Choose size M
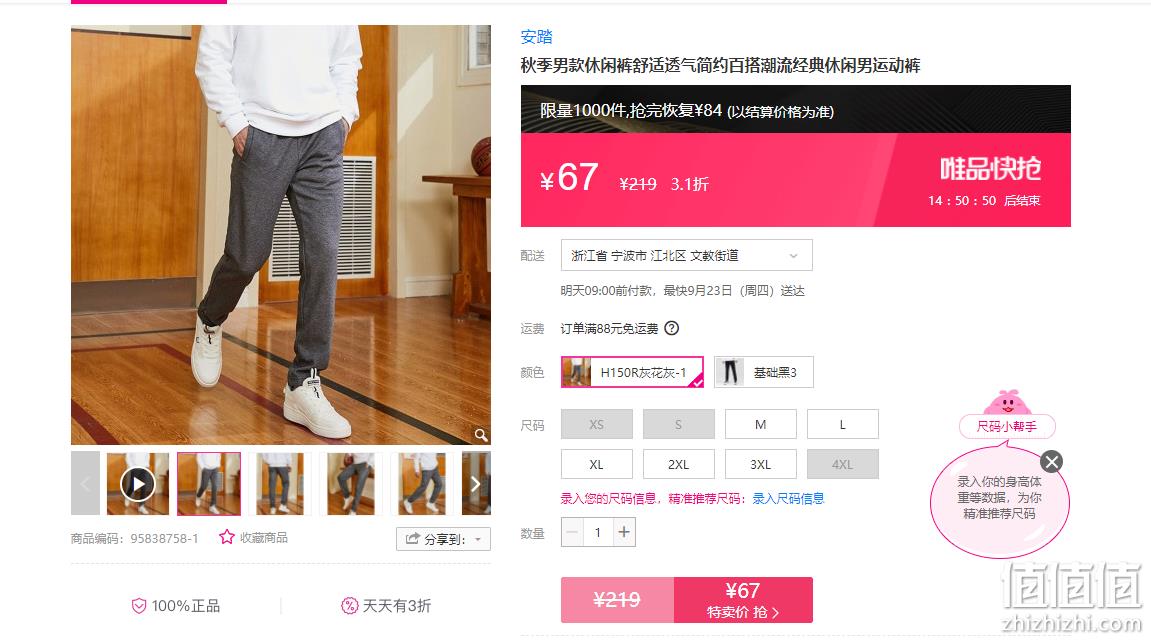Screen dimensions: 1151x641 click(x=760, y=424)
